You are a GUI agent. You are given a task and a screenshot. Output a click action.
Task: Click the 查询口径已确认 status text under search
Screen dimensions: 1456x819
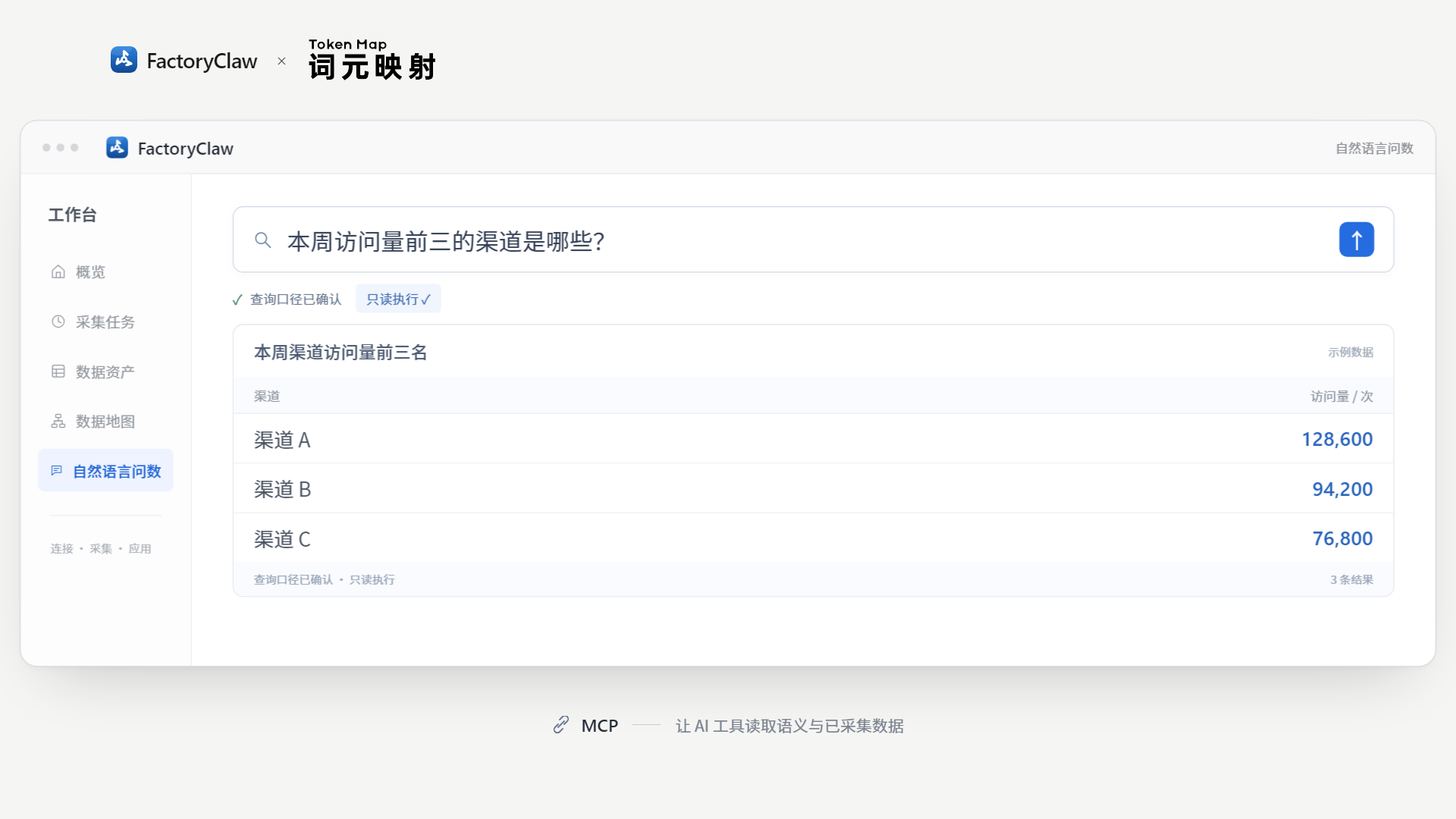[x=296, y=299]
